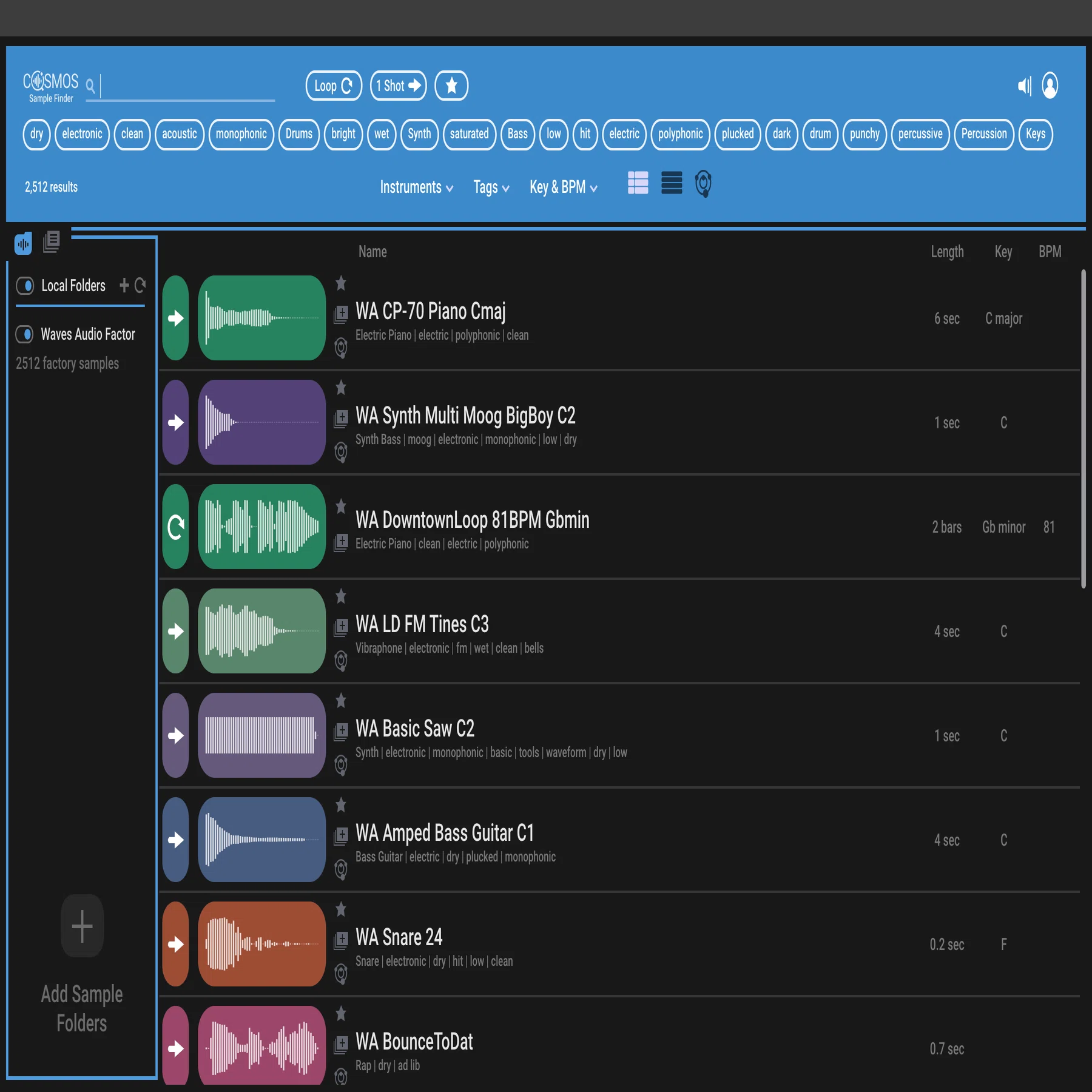Open the user account icon
Viewport: 1092px width, 1092px height.
(1050, 86)
